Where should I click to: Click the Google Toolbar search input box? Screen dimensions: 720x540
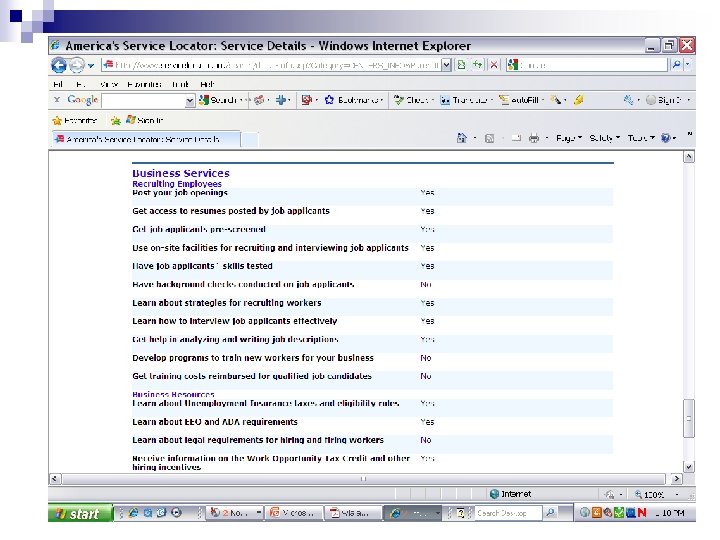[144, 100]
